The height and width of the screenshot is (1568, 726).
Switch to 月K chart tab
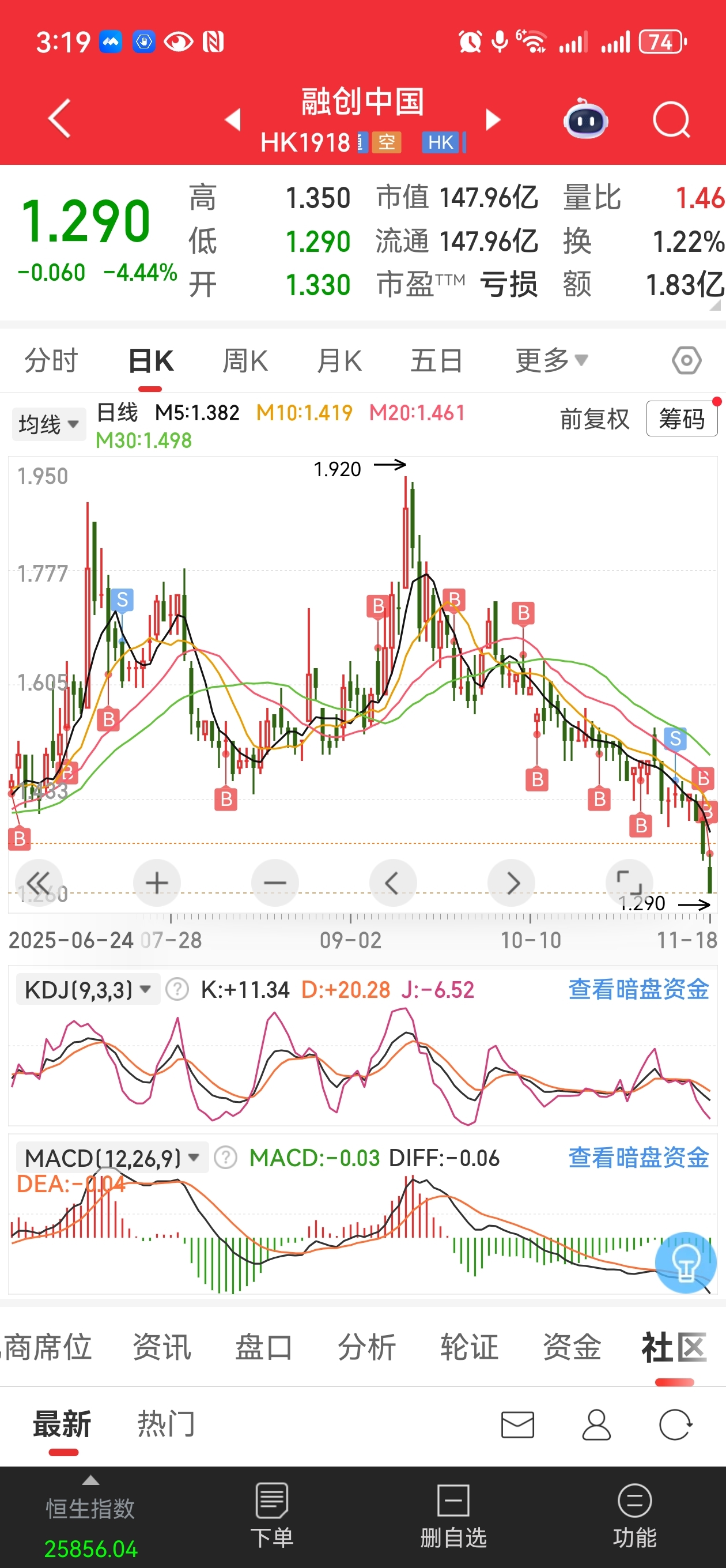pyautogui.click(x=339, y=360)
